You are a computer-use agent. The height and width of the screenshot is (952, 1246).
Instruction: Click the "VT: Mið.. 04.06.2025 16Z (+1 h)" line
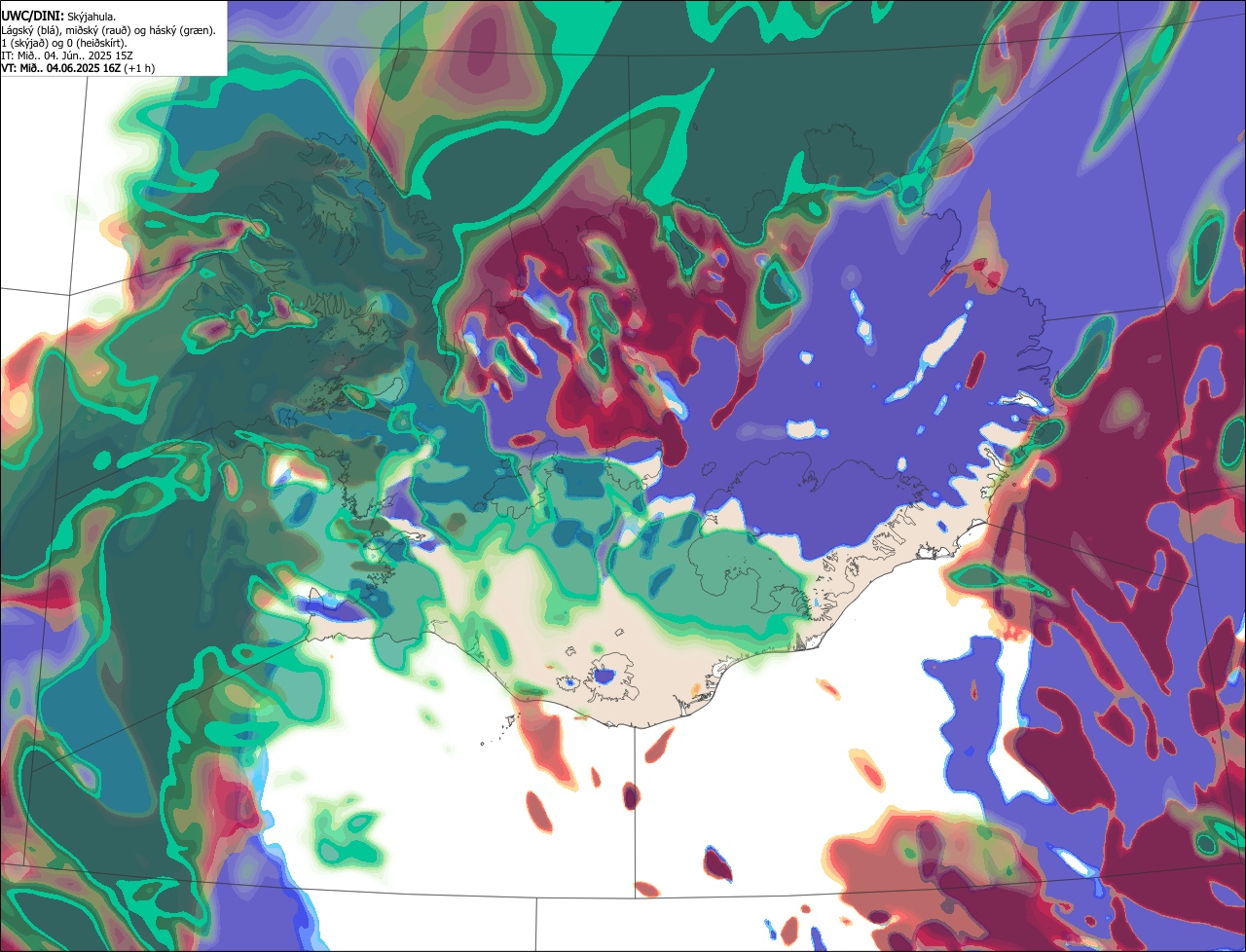78,68
